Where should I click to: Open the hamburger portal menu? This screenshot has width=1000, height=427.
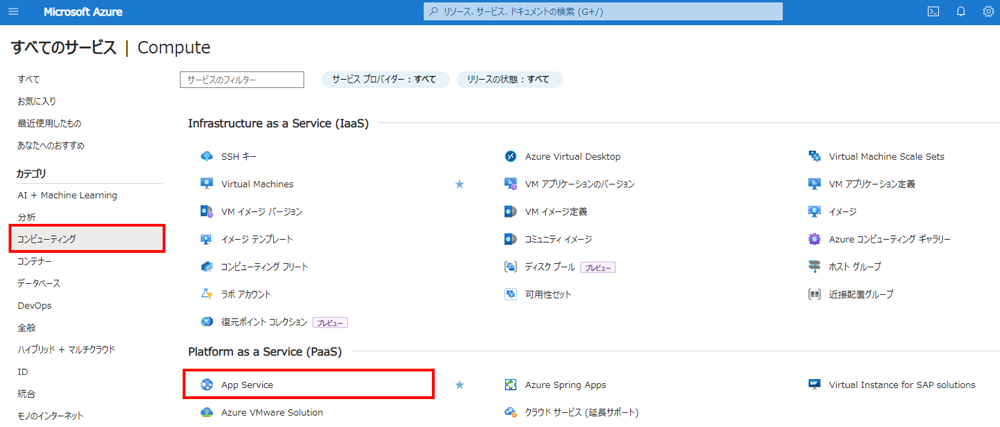click(13, 12)
